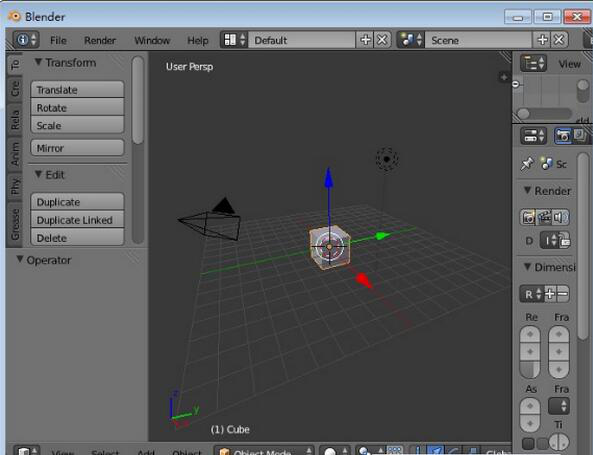Open the viewport properties region plus icon

tap(504, 77)
